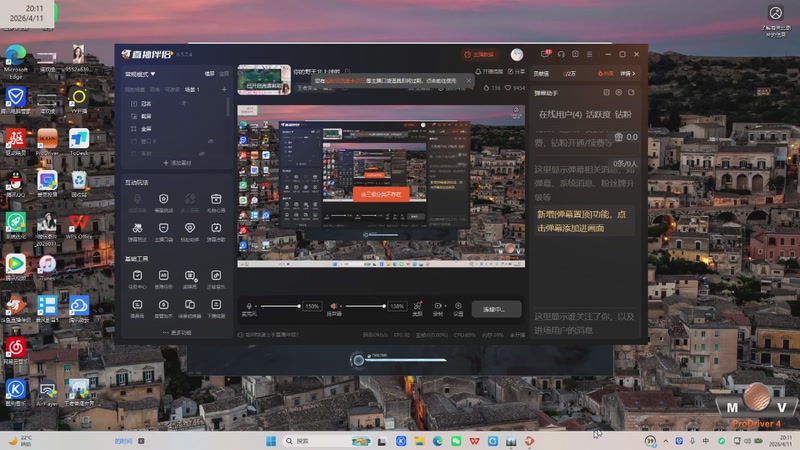Open WeChat from the taskbar
800x450 pixels.
[x=456, y=441]
